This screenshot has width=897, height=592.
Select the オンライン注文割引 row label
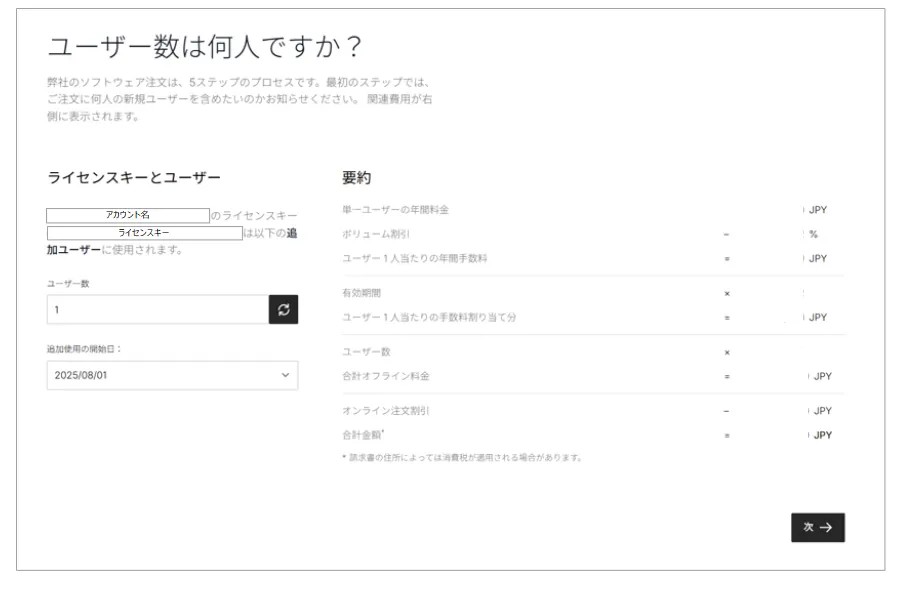click(386, 411)
